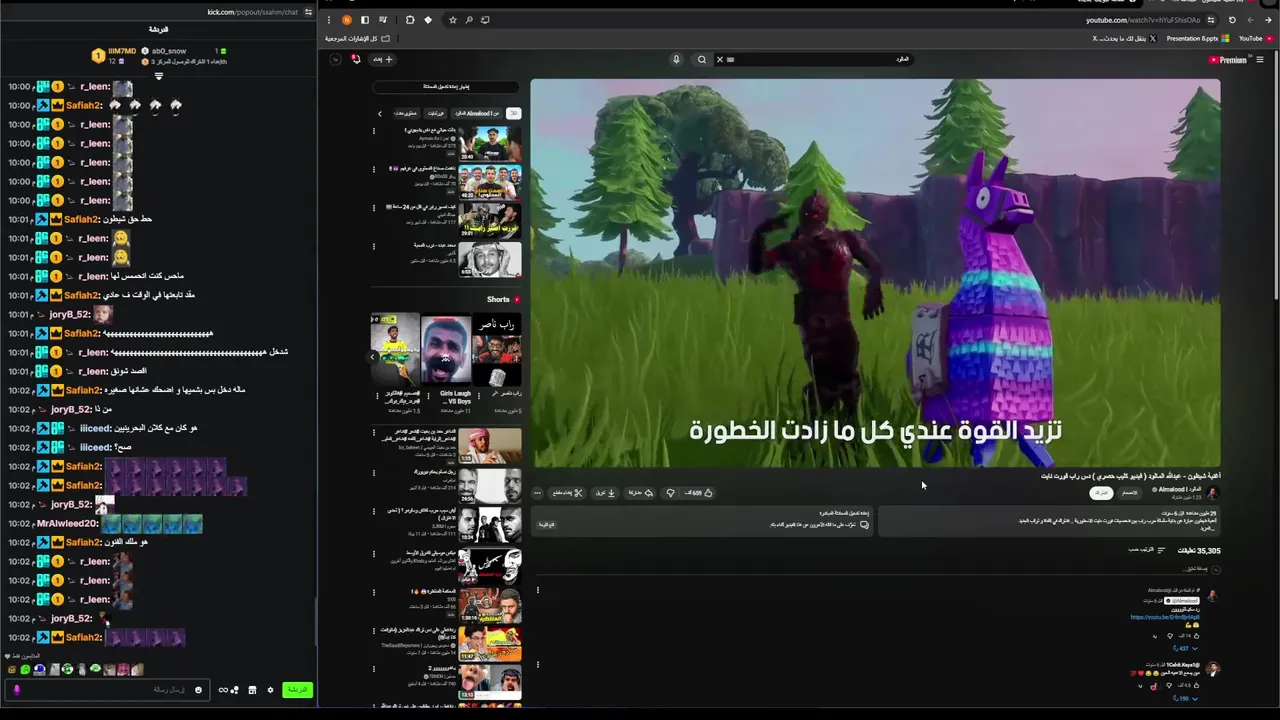
Task: Click username ab0_snow in leaderboard
Action: [169, 51]
